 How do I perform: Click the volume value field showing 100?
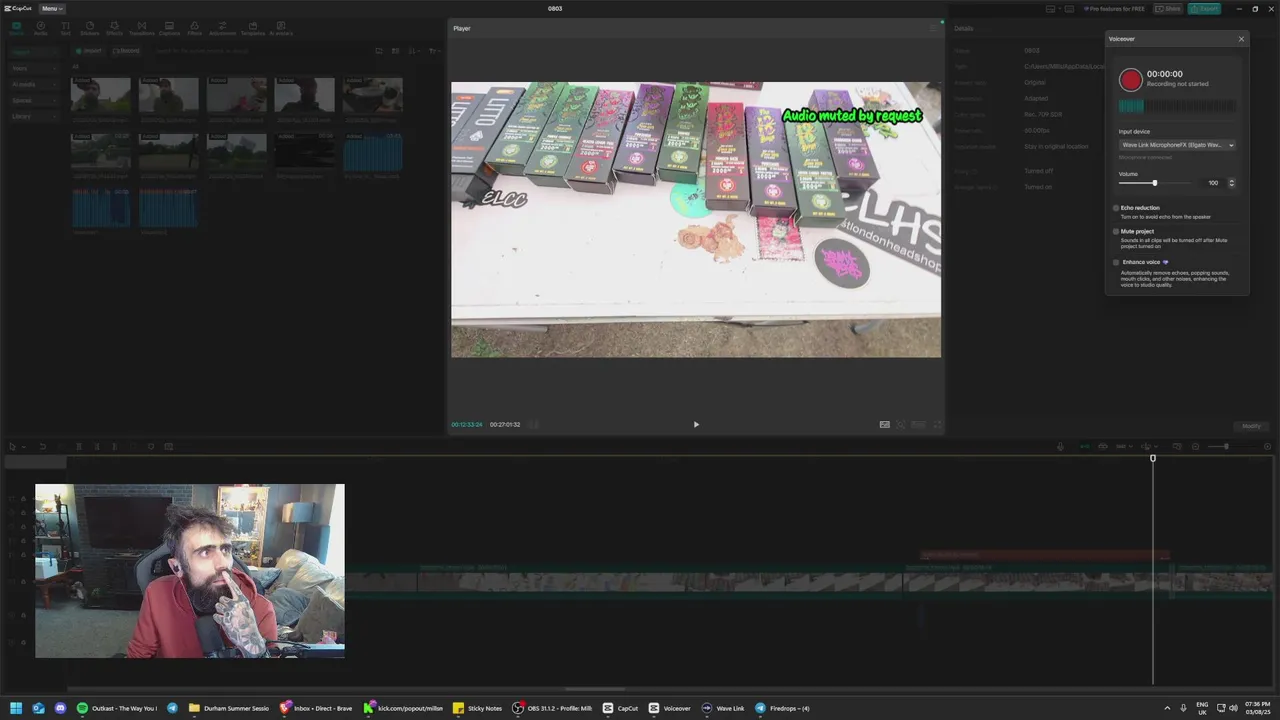[1212, 183]
